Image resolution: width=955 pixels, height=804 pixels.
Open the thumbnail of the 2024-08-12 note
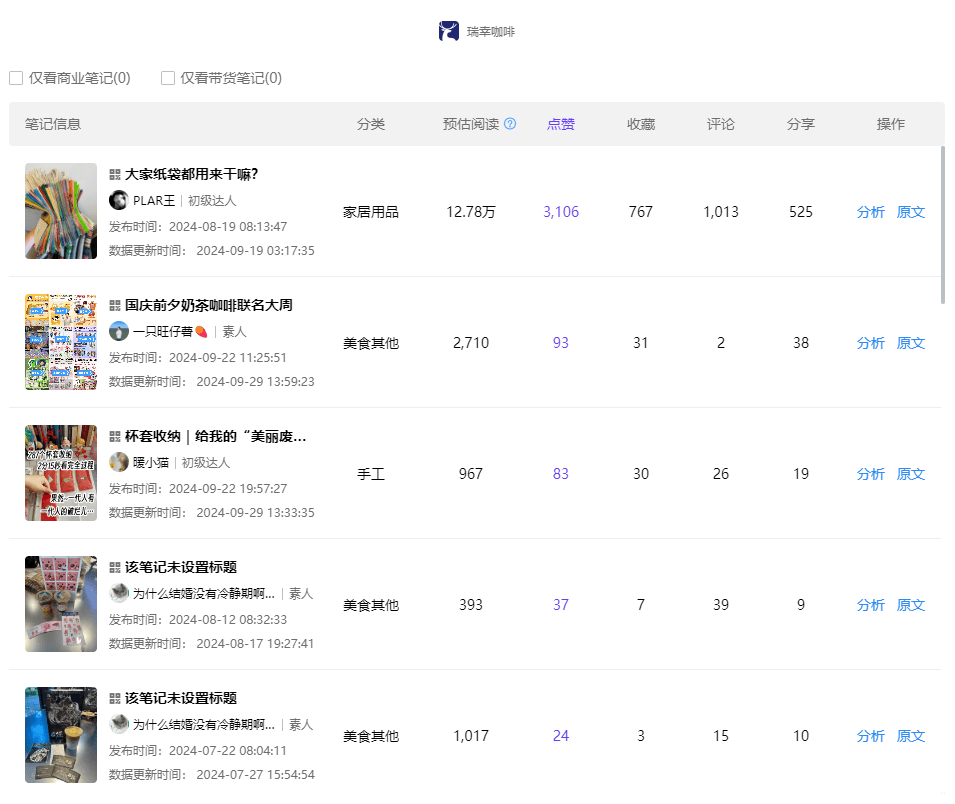coord(61,604)
